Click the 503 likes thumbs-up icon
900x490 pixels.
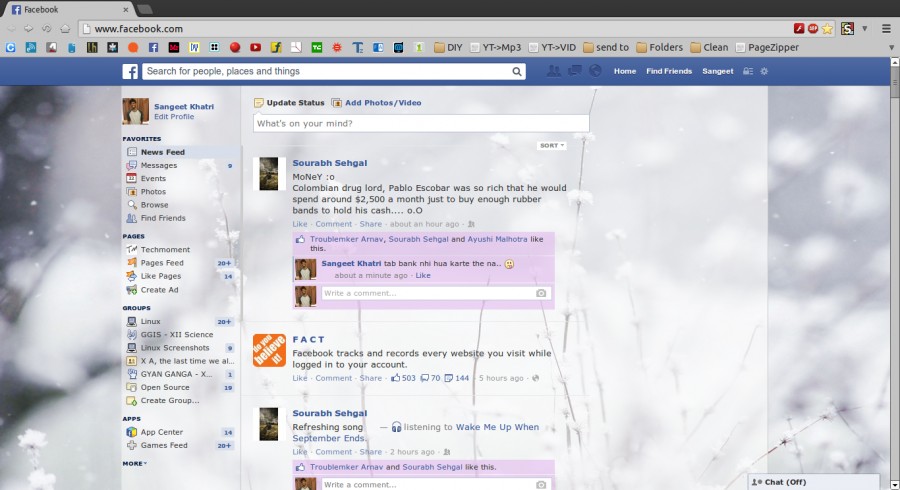(395, 378)
